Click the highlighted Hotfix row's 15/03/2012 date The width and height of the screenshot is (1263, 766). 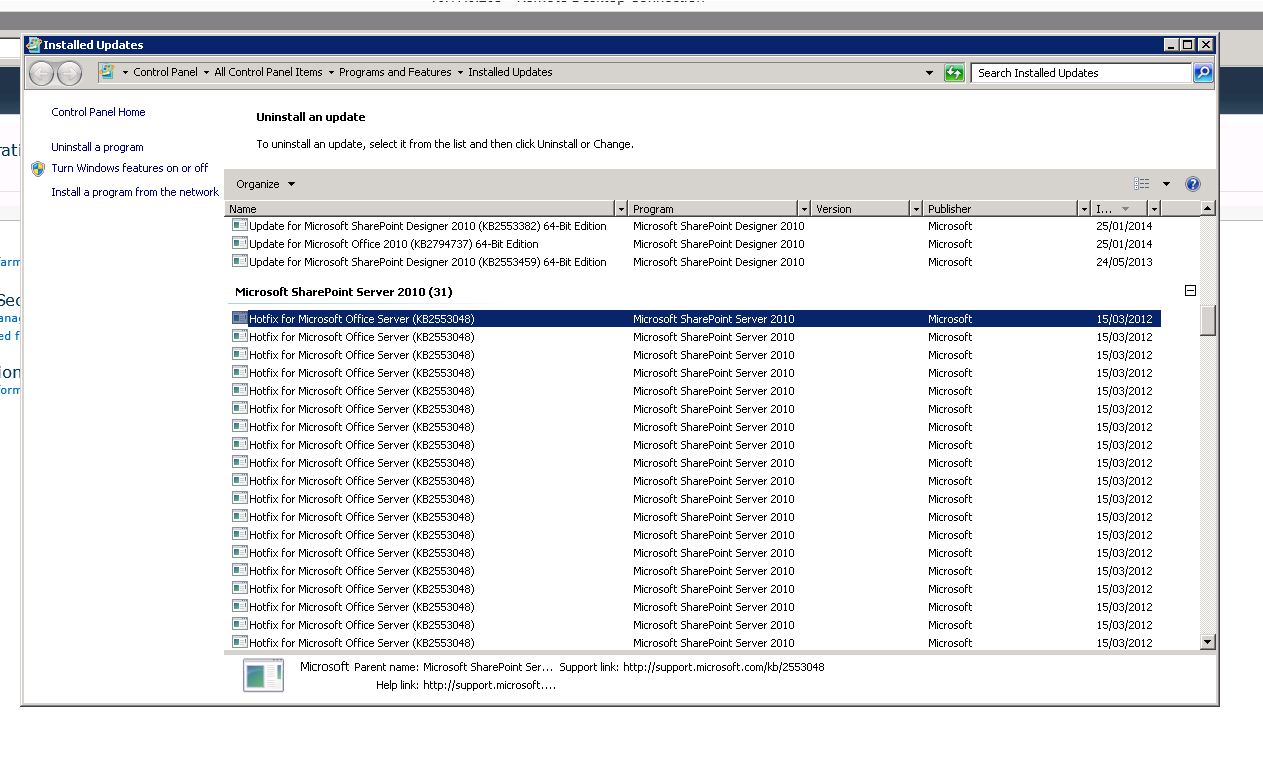[1124, 319]
